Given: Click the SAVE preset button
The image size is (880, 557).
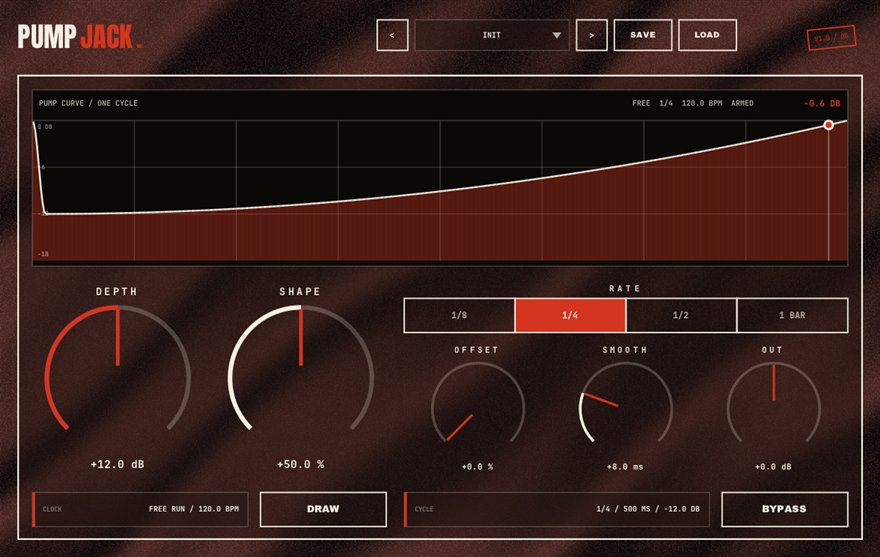Looking at the screenshot, I should pos(643,35).
